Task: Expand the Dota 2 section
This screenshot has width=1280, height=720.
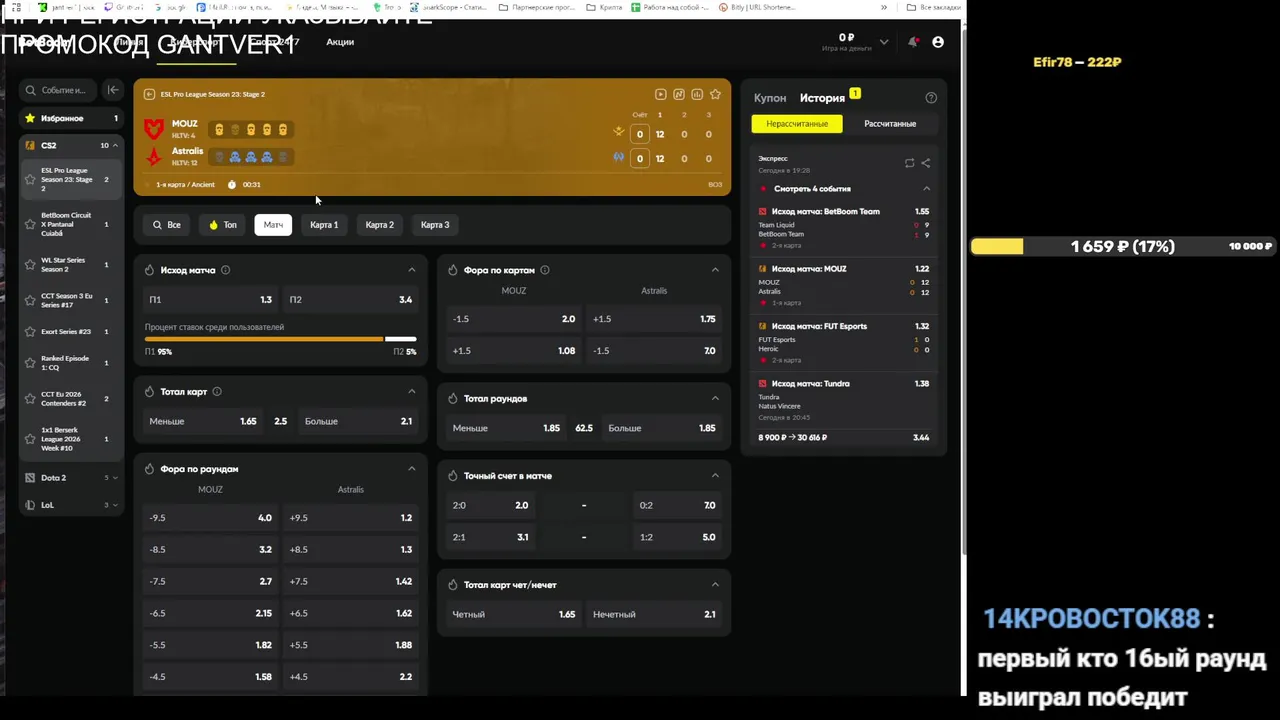Action: (x=115, y=478)
